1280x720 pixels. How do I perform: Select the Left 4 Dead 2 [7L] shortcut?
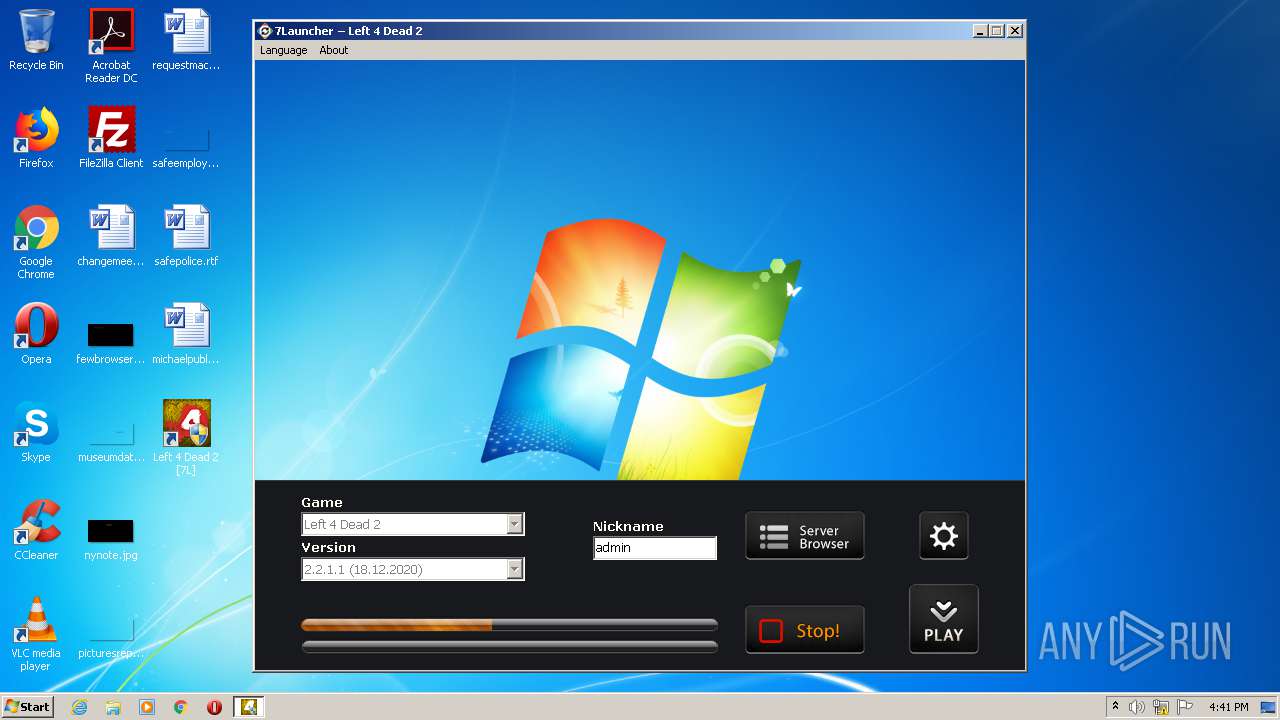(x=186, y=438)
